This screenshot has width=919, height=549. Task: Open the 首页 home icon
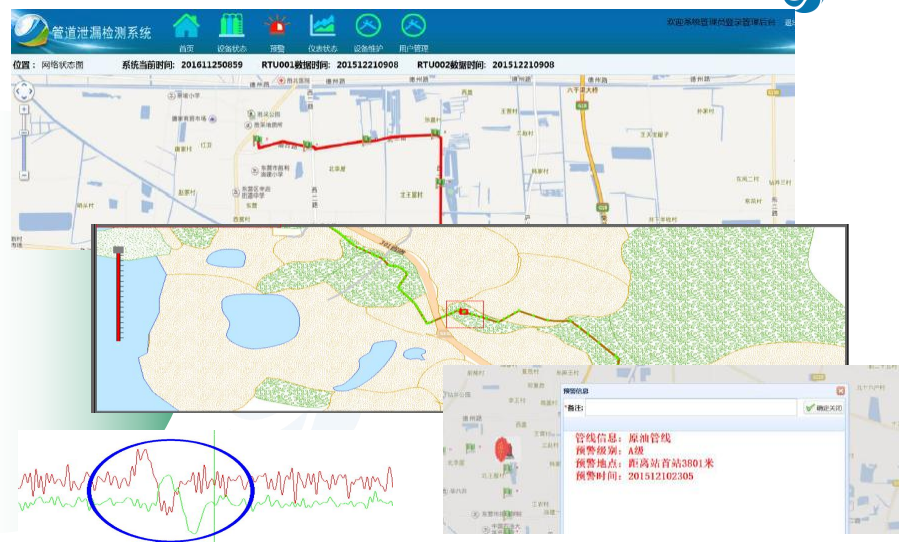186,26
